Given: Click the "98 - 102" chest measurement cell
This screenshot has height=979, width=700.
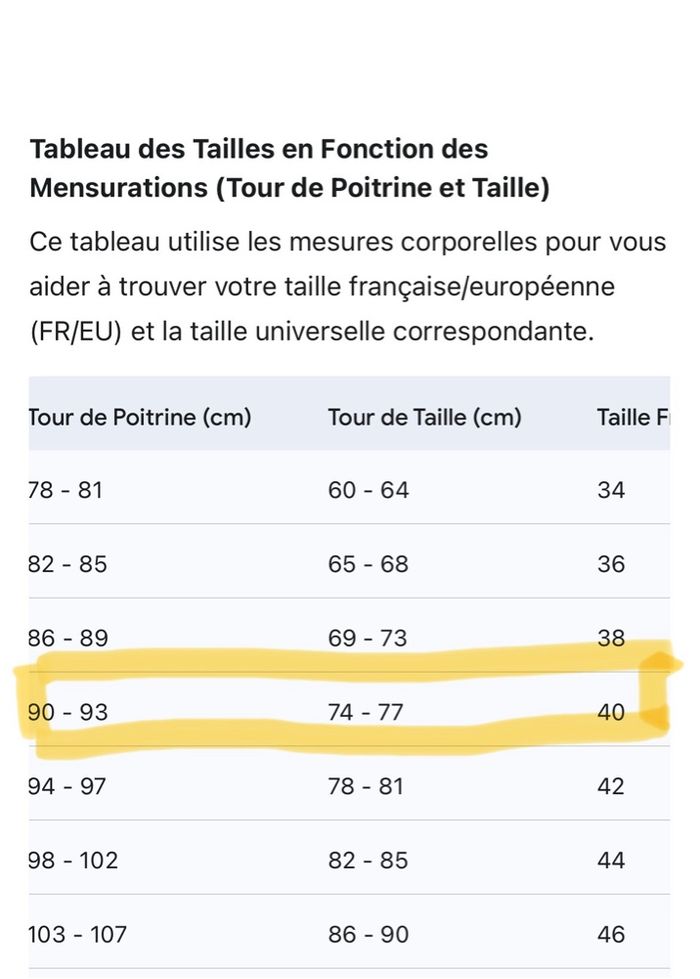Looking at the screenshot, I should [74, 860].
